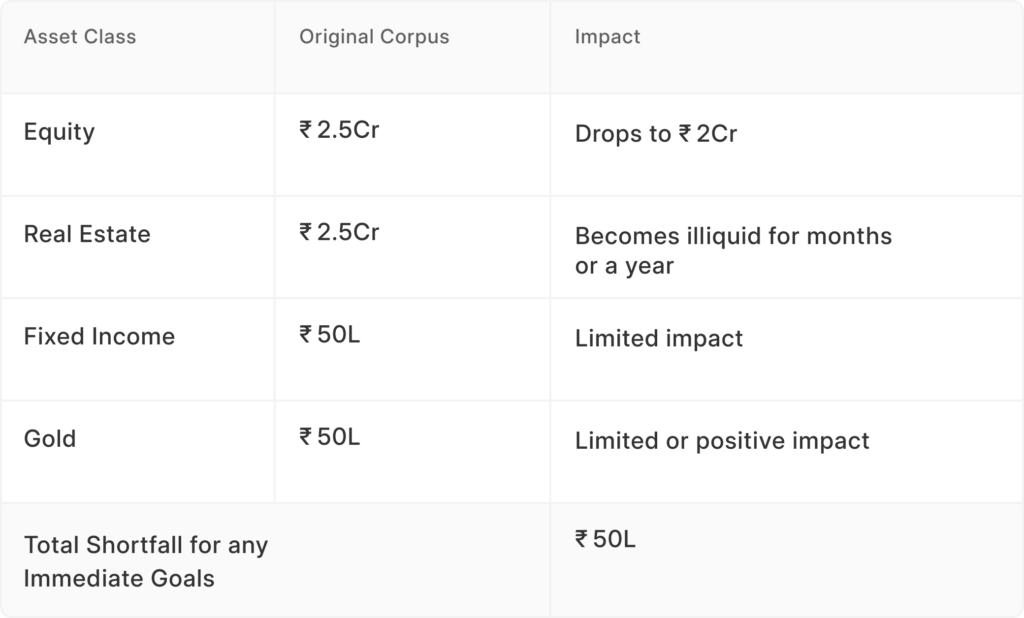Screen dimensions: 1024x618
Task: Click the 'Limited impact' cell
Action: pos(659,338)
